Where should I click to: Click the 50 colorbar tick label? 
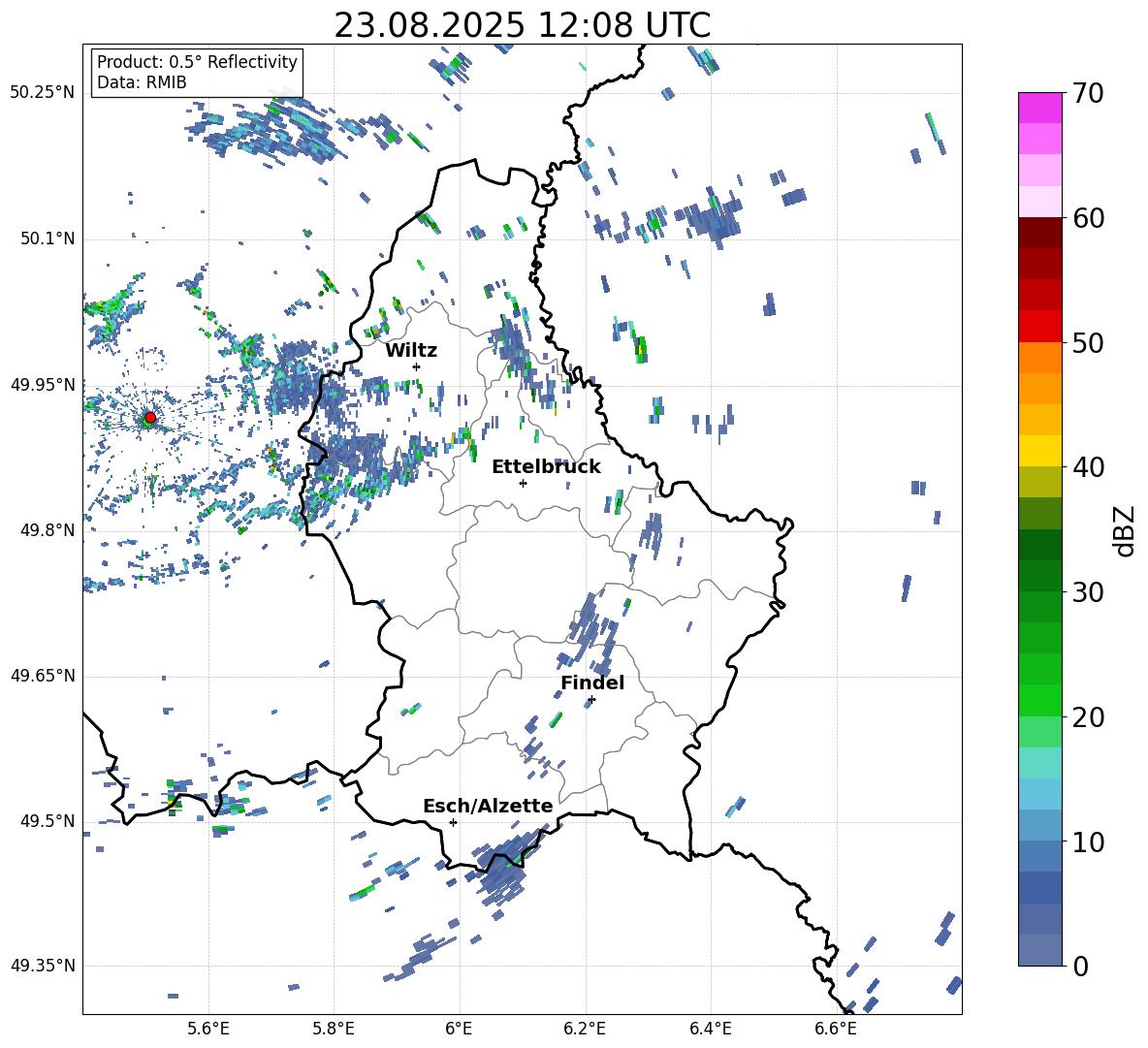click(1088, 342)
